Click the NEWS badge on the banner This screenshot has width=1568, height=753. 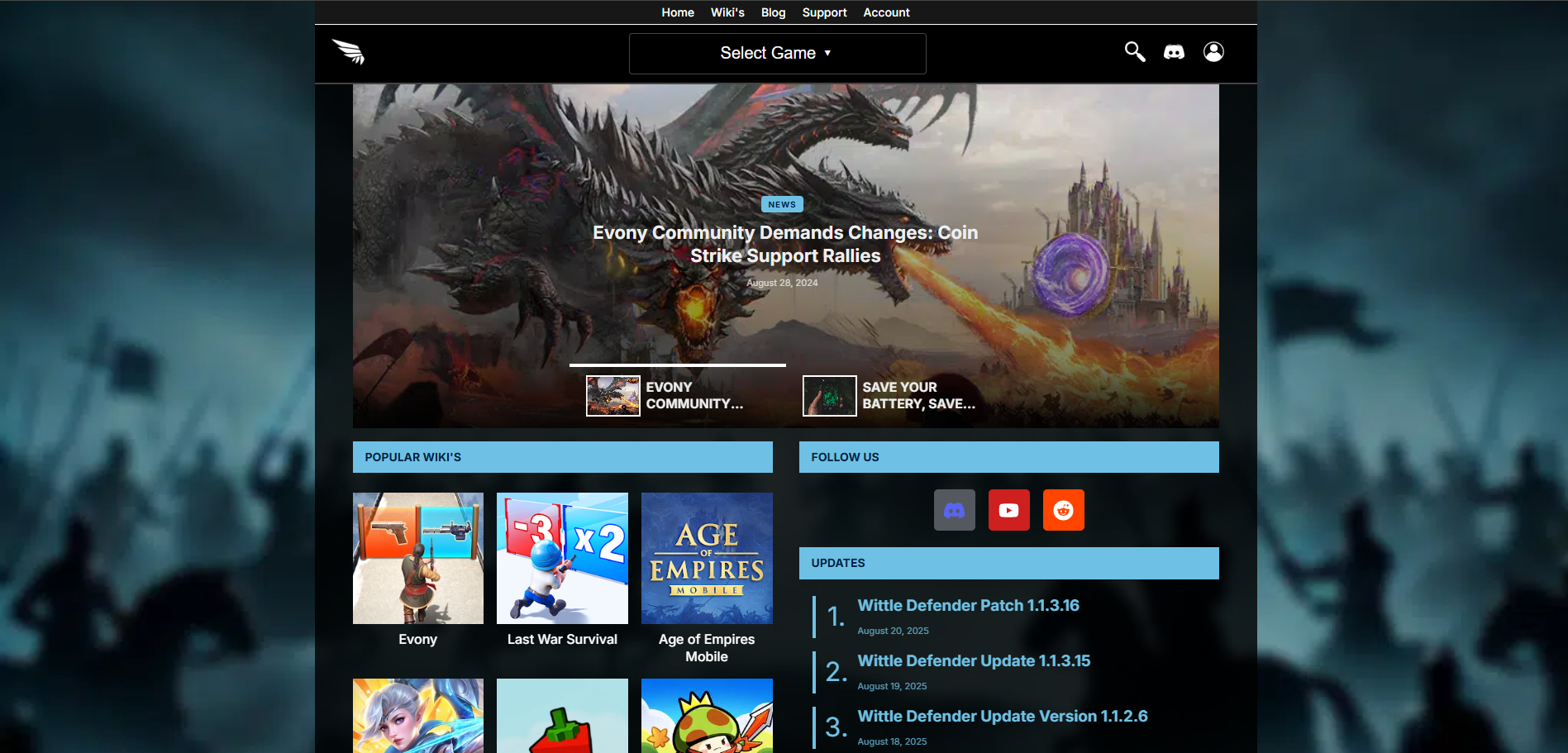782,204
